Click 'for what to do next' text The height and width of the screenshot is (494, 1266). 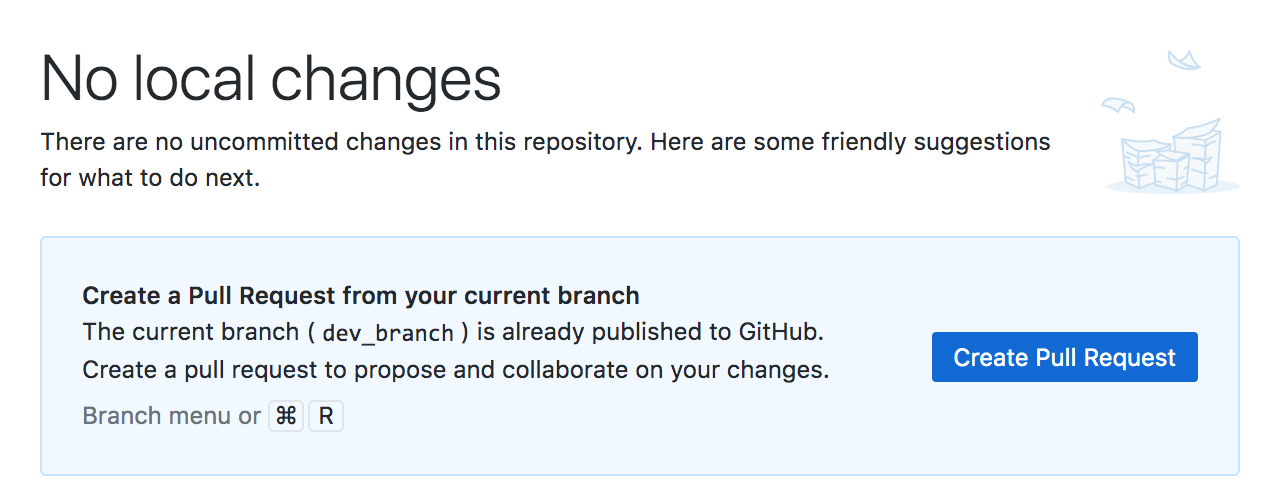(x=150, y=181)
